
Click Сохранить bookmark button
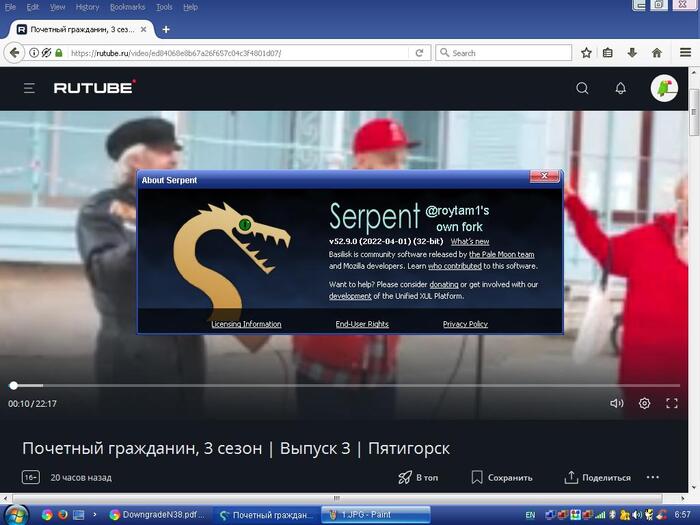502,478
